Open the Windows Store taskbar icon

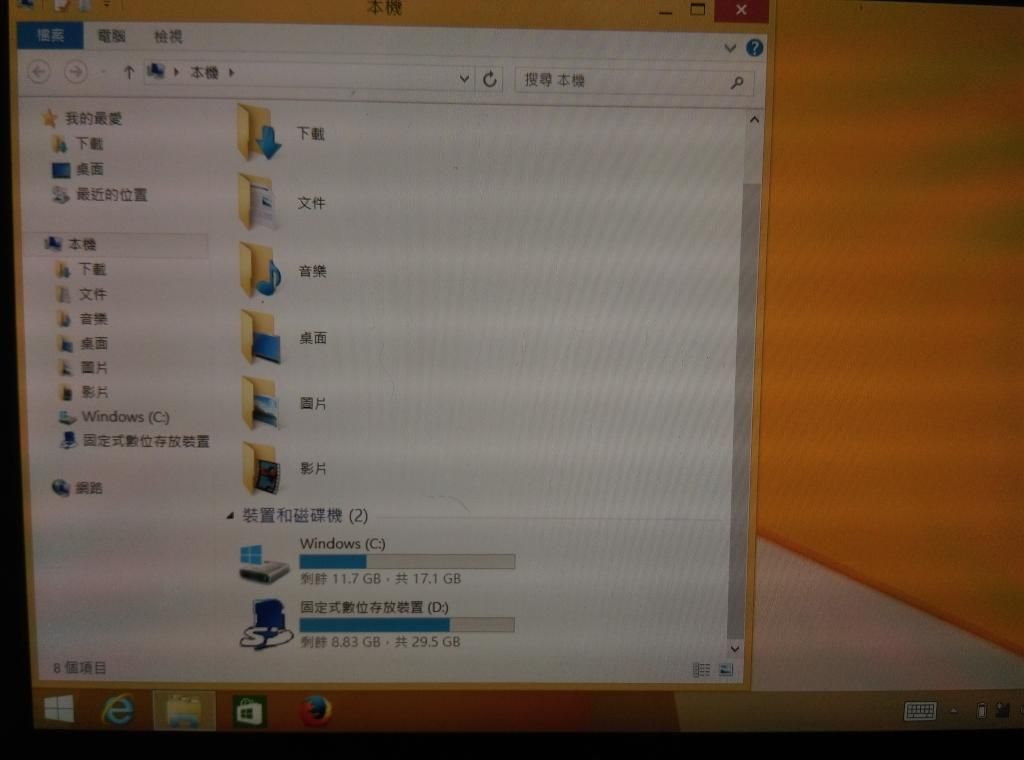[x=249, y=711]
